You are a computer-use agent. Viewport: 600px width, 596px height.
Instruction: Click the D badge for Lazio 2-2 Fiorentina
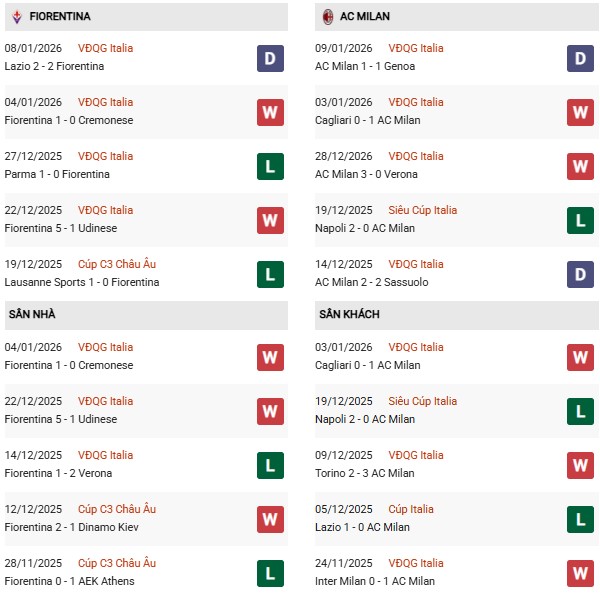[270, 58]
